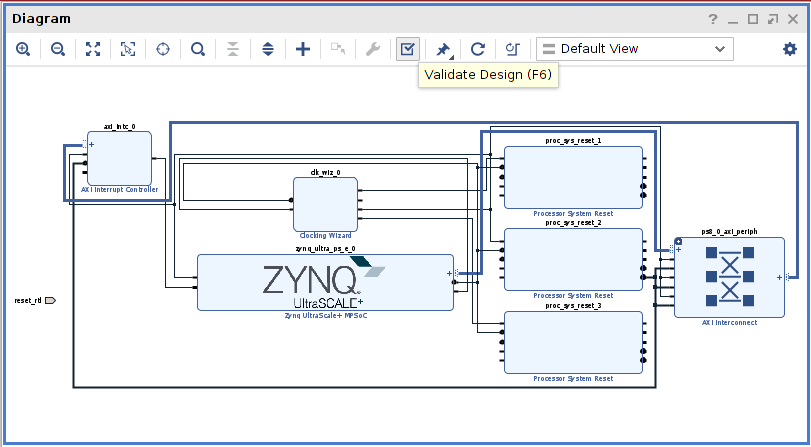Click the Regenerate Layout refresh icon
Viewport: 811px width, 447px height.
tap(478, 49)
